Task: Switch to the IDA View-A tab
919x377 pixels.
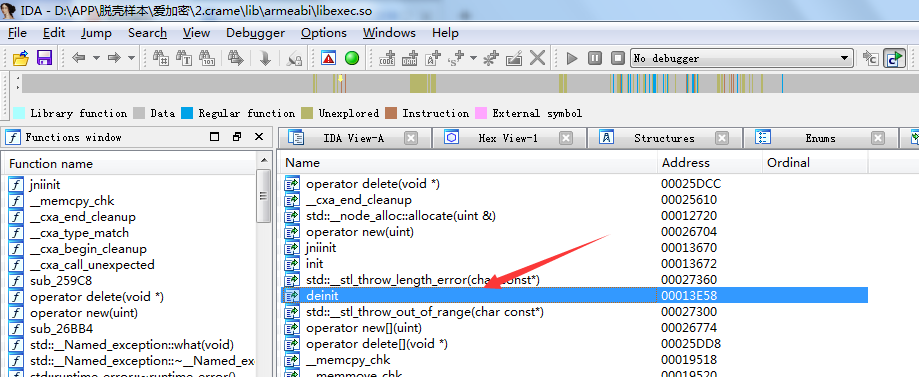Action: coord(354,138)
